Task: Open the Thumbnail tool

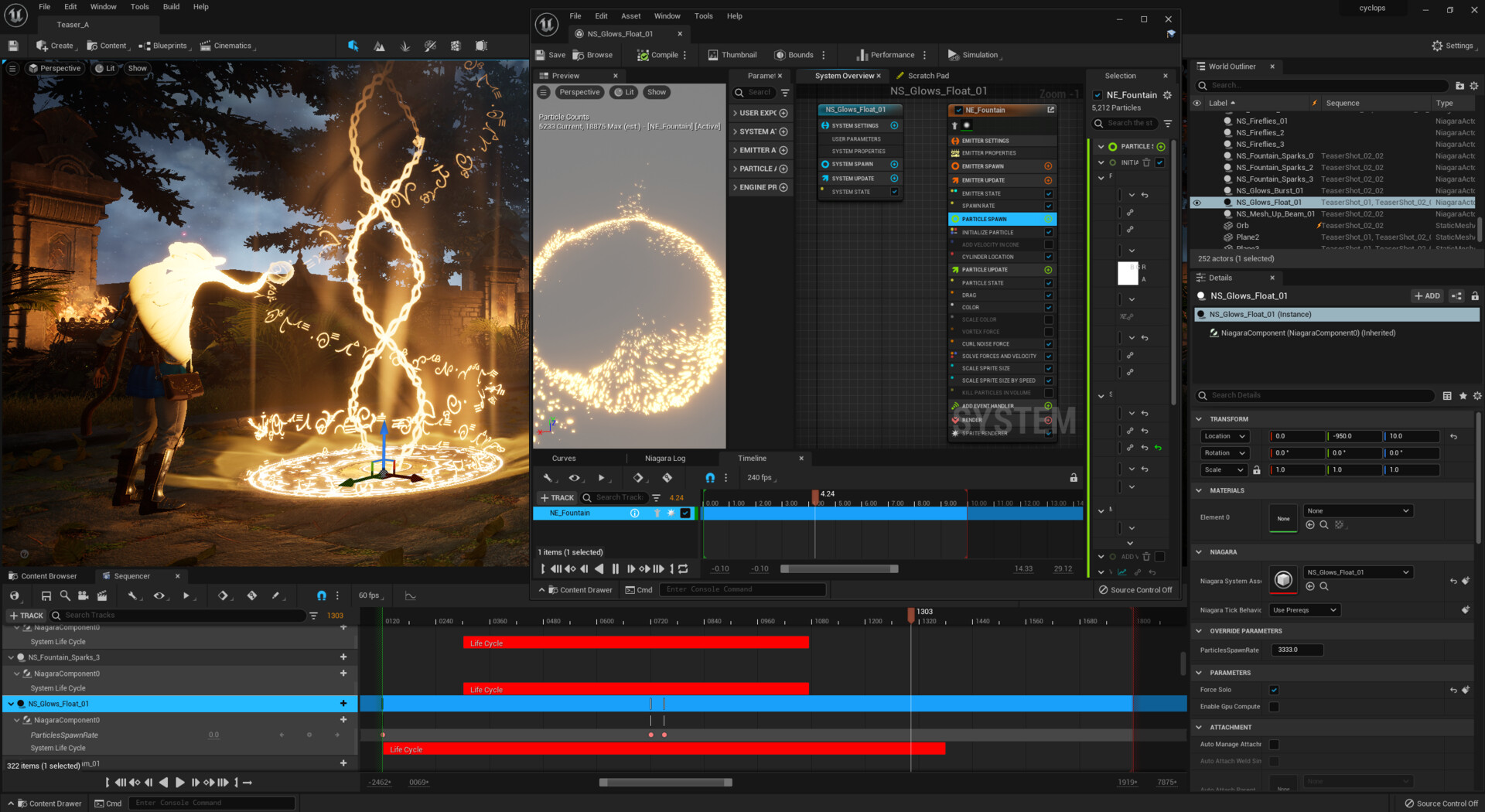Action: click(732, 55)
